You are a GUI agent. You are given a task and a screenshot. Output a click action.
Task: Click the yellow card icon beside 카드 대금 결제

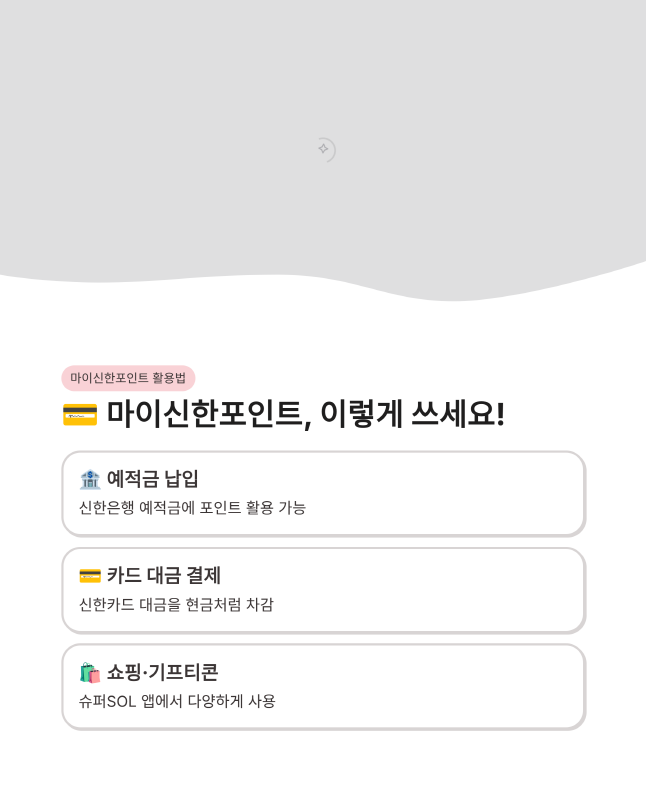tap(90, 576)
